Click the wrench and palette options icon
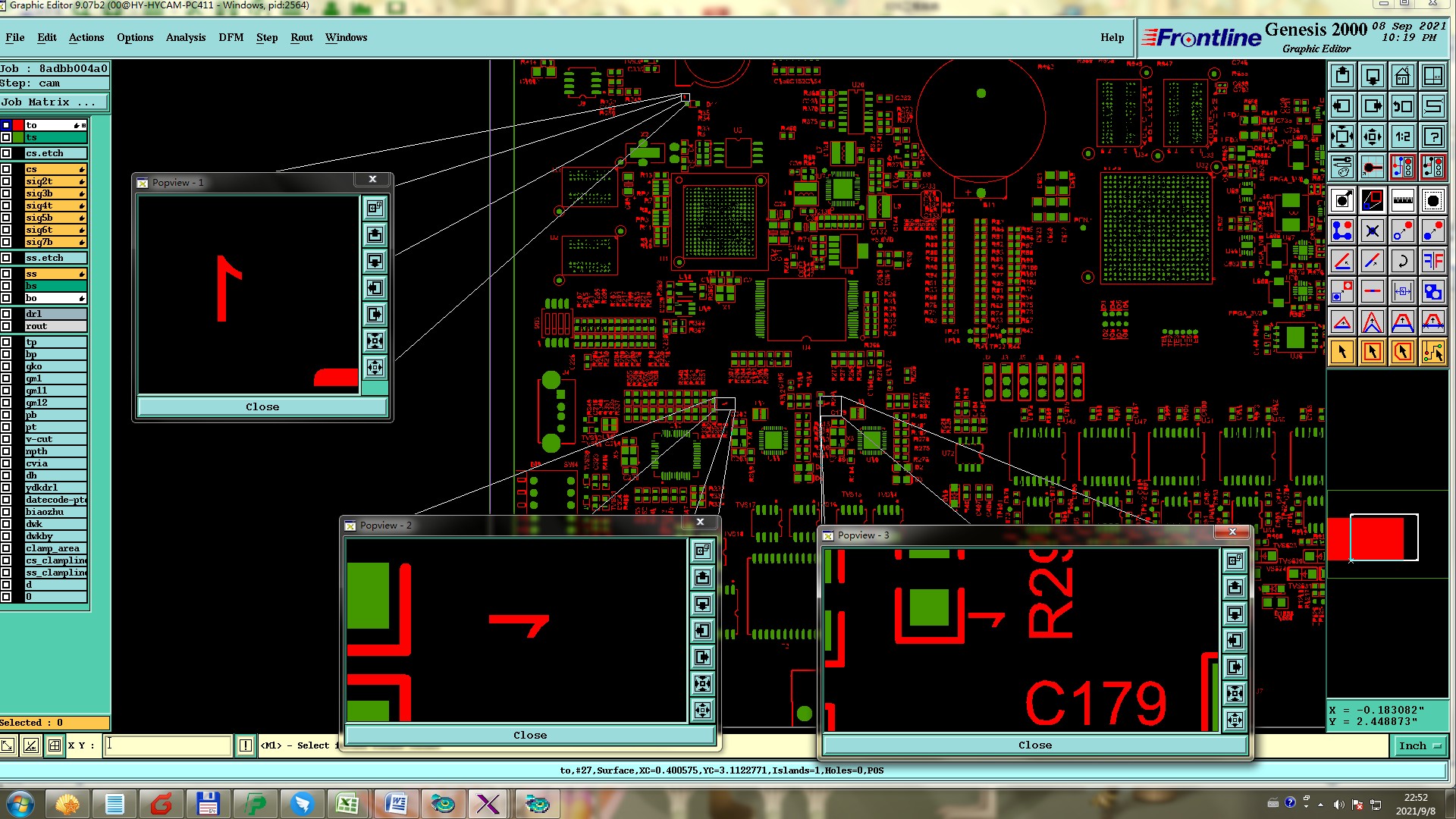The height and width of the screenshot is (819, 1456). (x=1341, y=167)
